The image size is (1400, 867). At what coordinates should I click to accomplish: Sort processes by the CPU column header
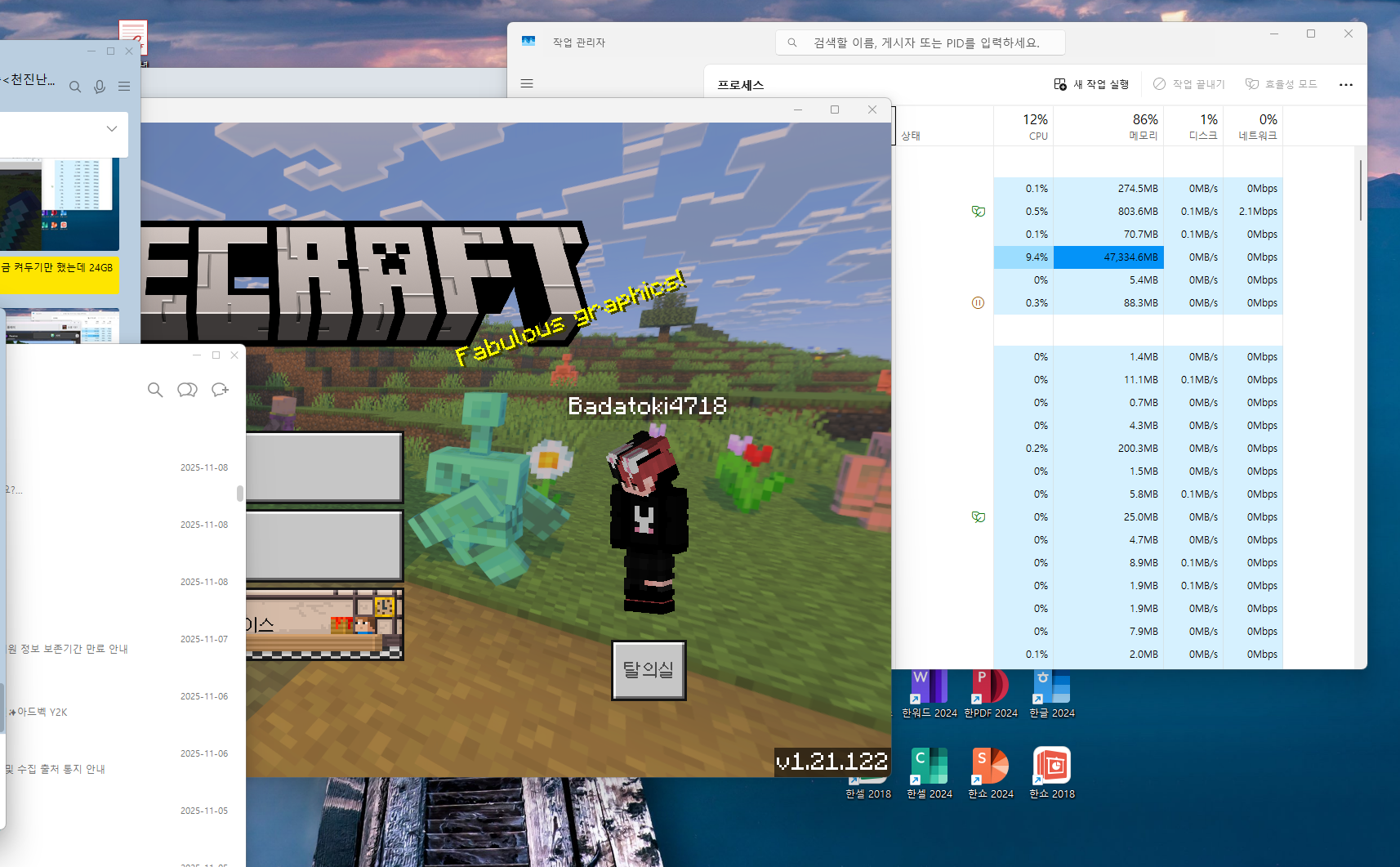click(1023, 127)
